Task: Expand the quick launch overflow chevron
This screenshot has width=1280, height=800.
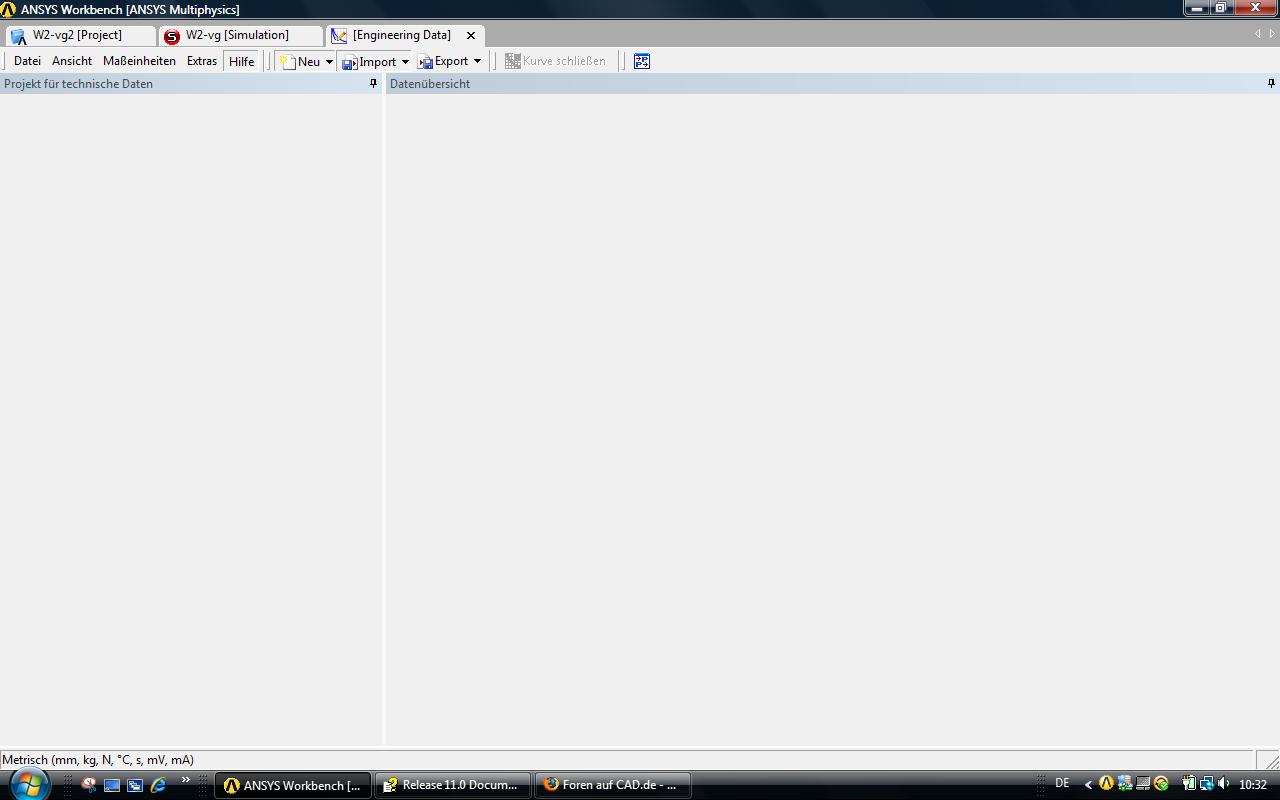Action: pos(185,780)
